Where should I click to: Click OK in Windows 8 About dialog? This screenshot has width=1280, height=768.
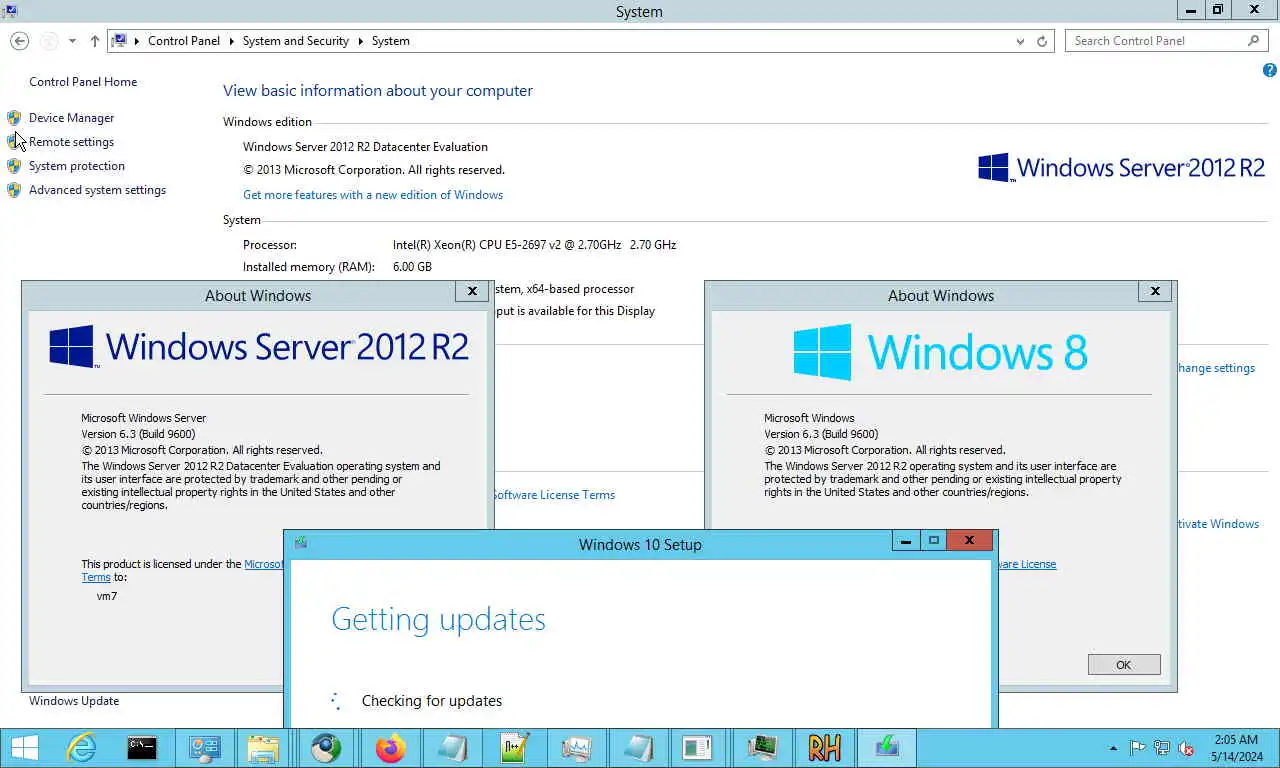[1124, 665]
